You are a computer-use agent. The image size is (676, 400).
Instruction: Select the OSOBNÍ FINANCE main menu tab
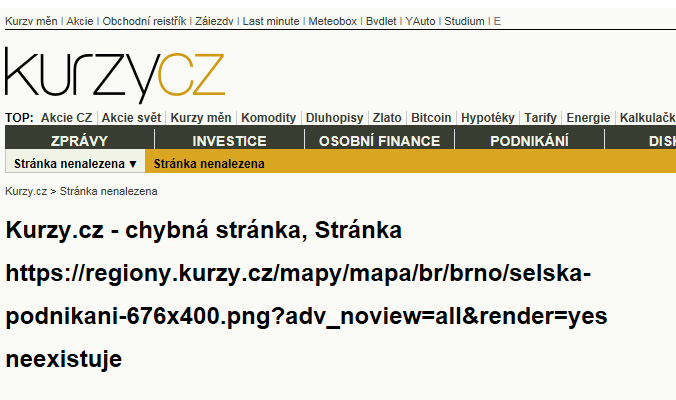click(379, 141)
